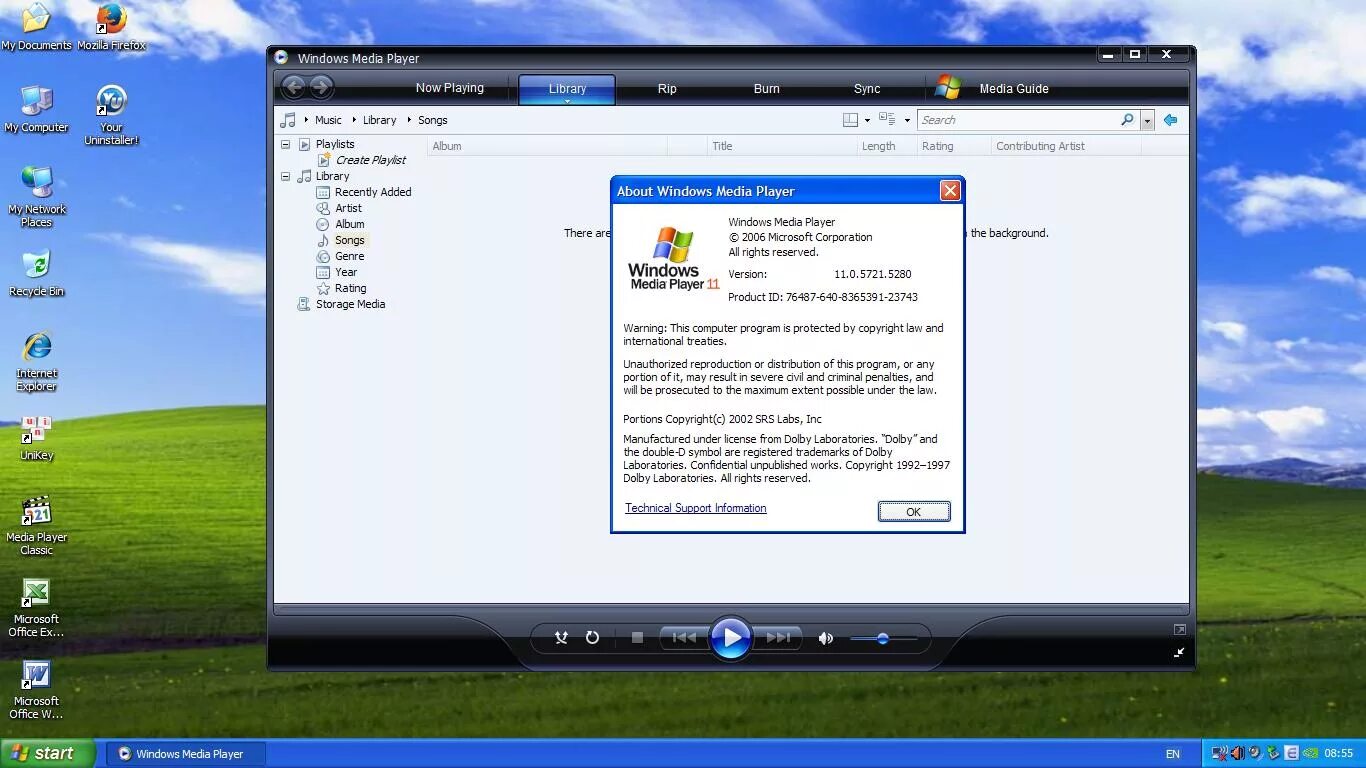
Task: Open the Start menu
Action: (48, 754)
